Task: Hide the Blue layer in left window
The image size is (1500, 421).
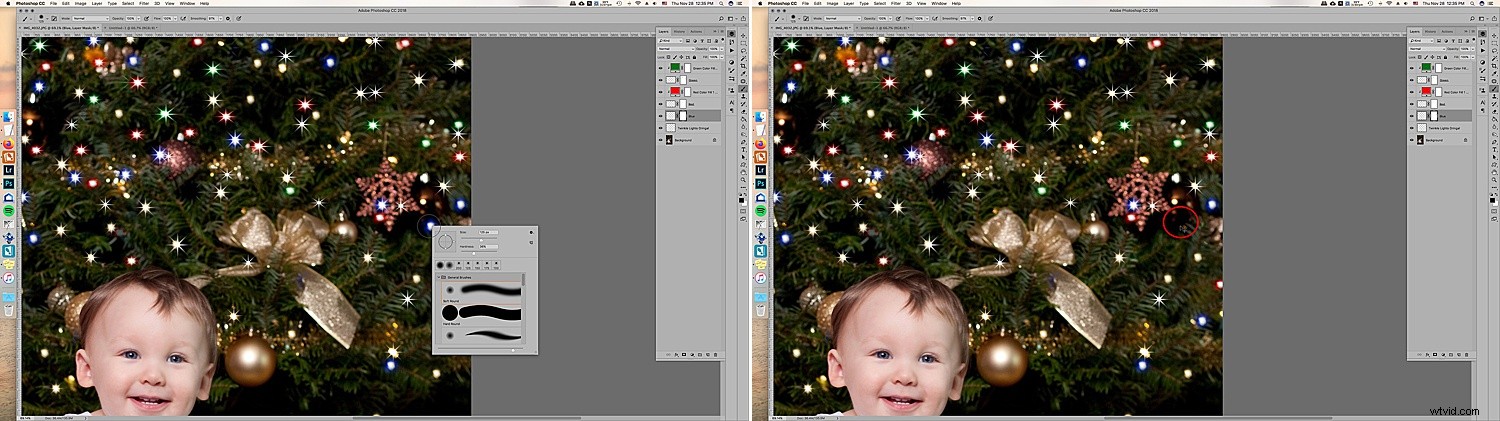Action: pyautogui.click(x=660, y=116)
